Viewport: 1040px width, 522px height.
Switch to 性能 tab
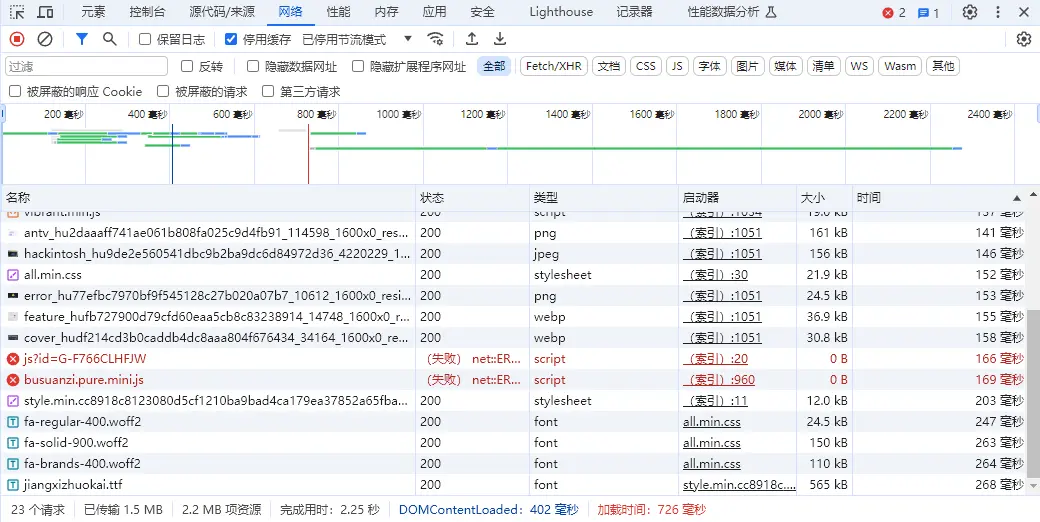pyautogui.click(x=339, y=12)
